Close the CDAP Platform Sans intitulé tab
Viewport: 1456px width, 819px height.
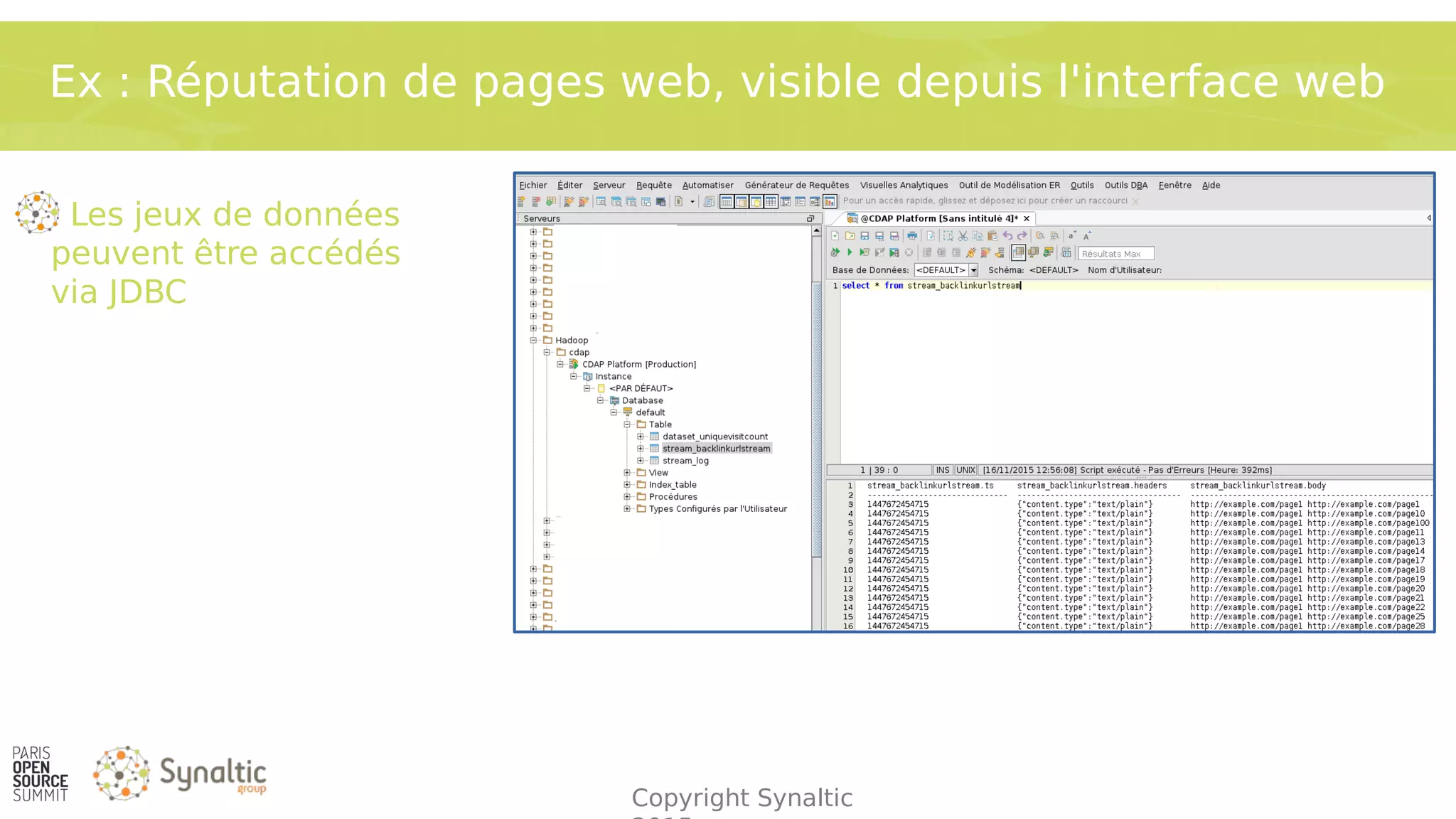pos(1027,219)
